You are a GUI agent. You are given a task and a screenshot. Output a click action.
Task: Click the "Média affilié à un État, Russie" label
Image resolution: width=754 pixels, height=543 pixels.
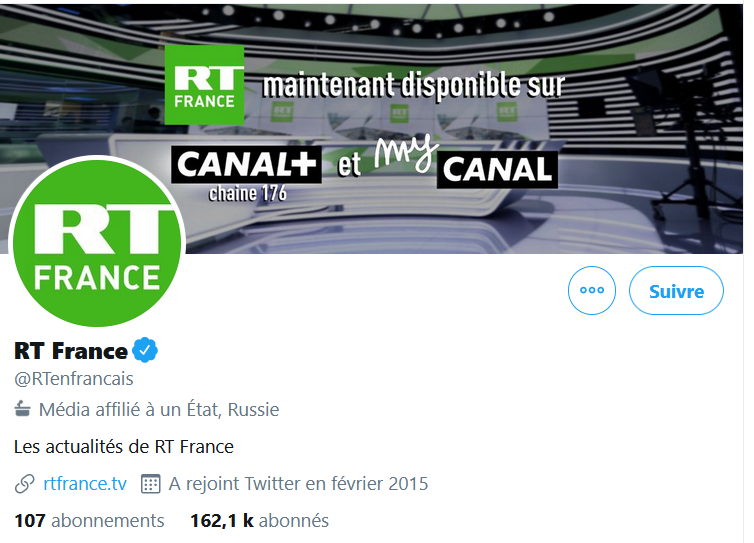[x=159, y=409]
